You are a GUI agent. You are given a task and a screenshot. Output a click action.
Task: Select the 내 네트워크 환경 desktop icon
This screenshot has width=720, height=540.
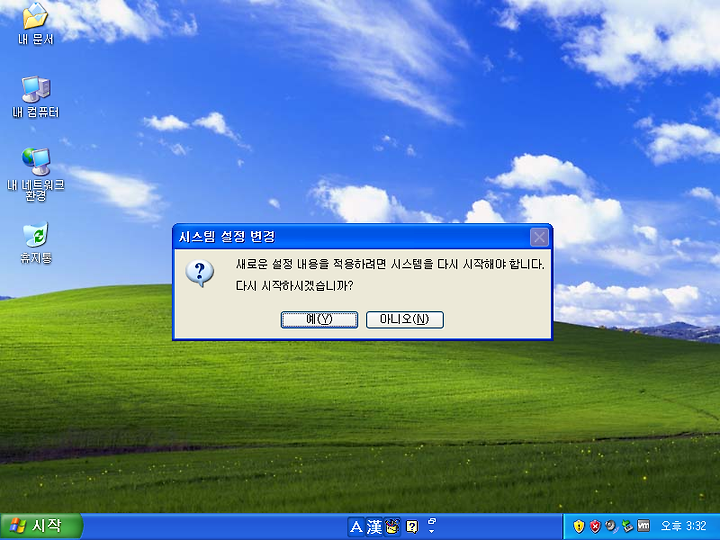point(36,174)
